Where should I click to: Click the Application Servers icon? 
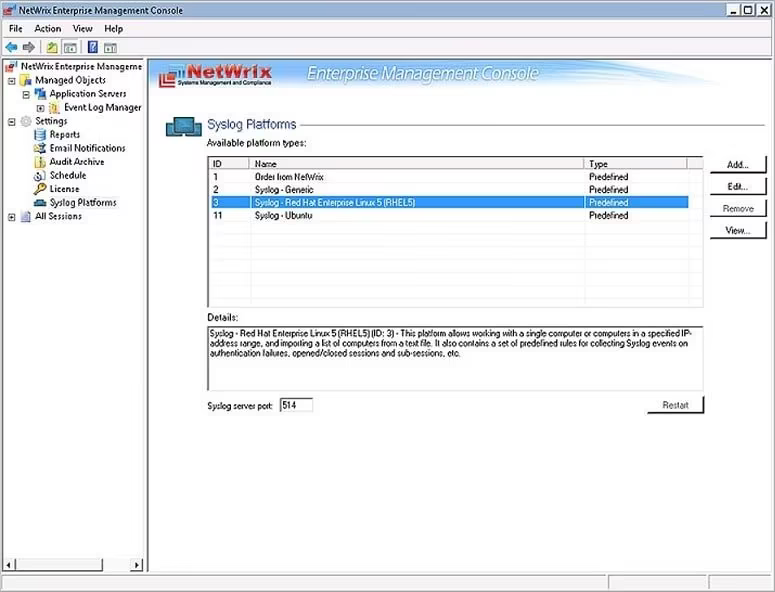coord(41,93)
